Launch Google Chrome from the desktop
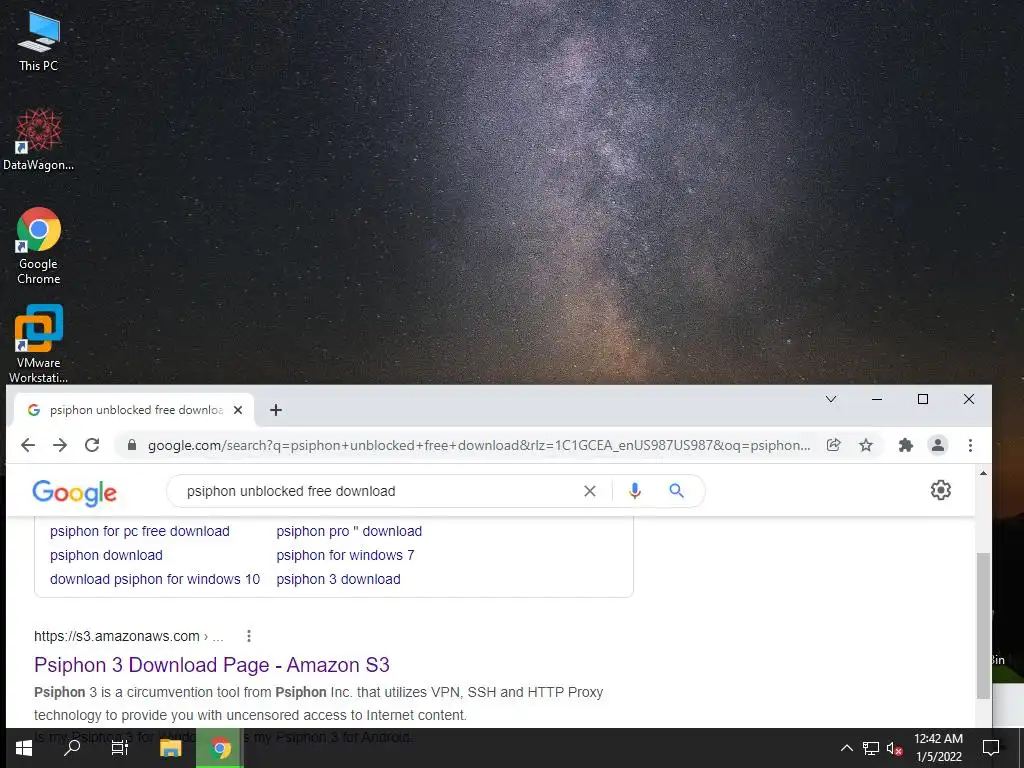 39,246
